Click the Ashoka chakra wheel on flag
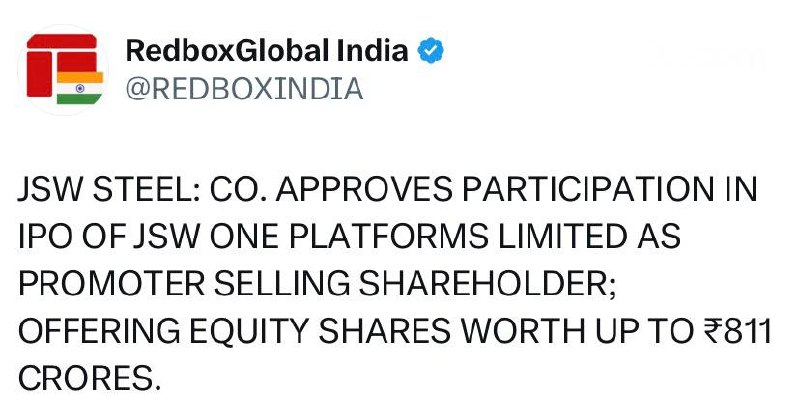 [80, 88]
